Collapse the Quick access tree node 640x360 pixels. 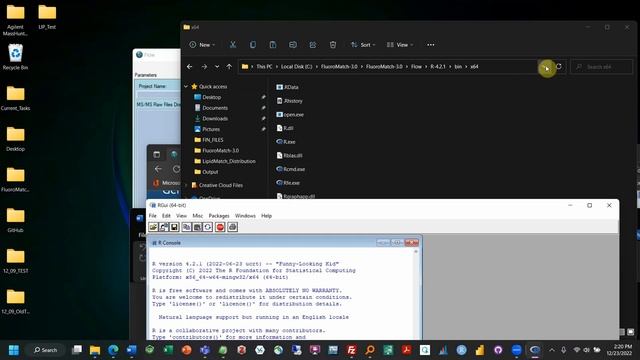186,87
